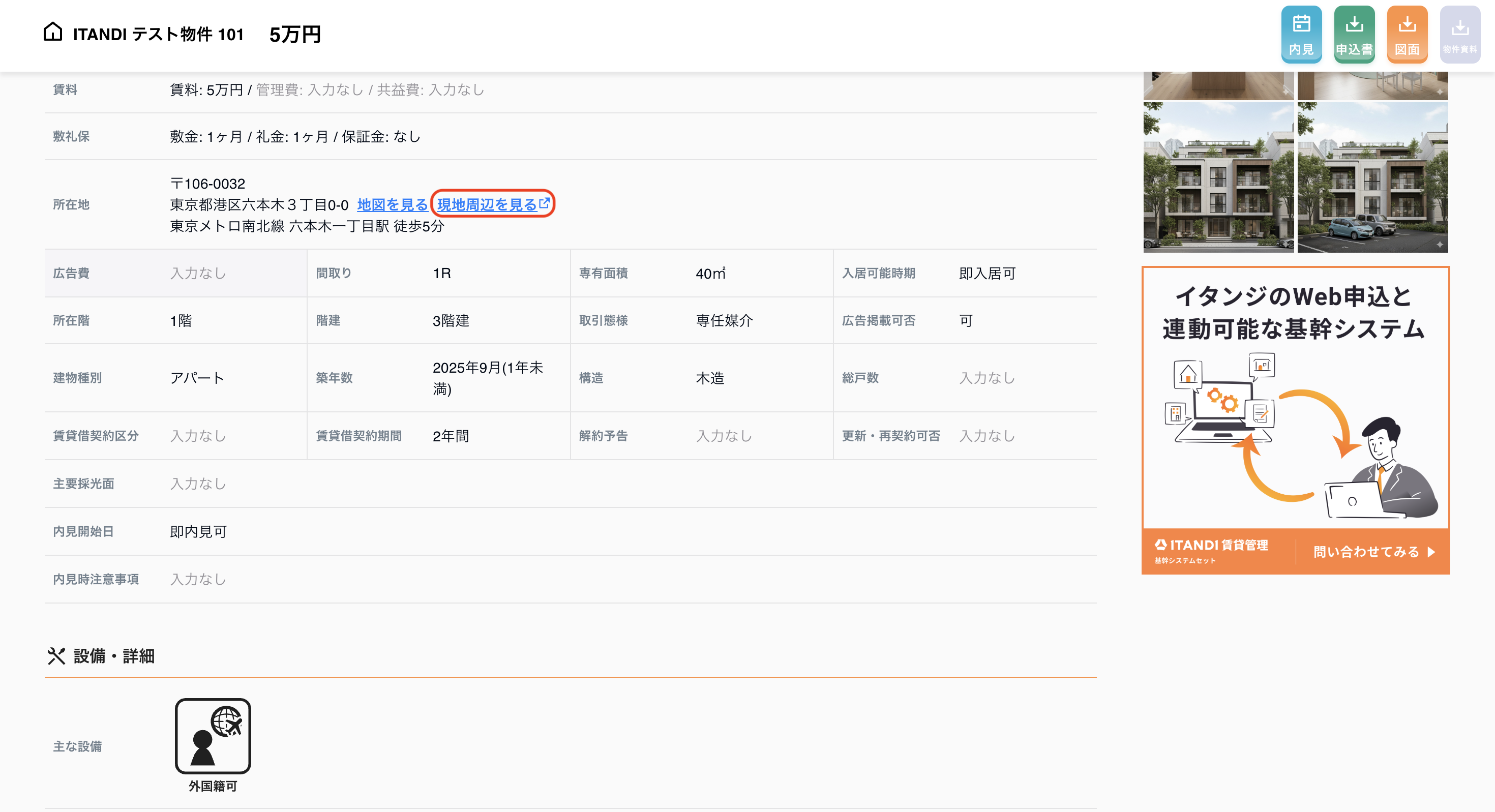Click the external-link icon after 現地周辺を見る

pos(545,203)
